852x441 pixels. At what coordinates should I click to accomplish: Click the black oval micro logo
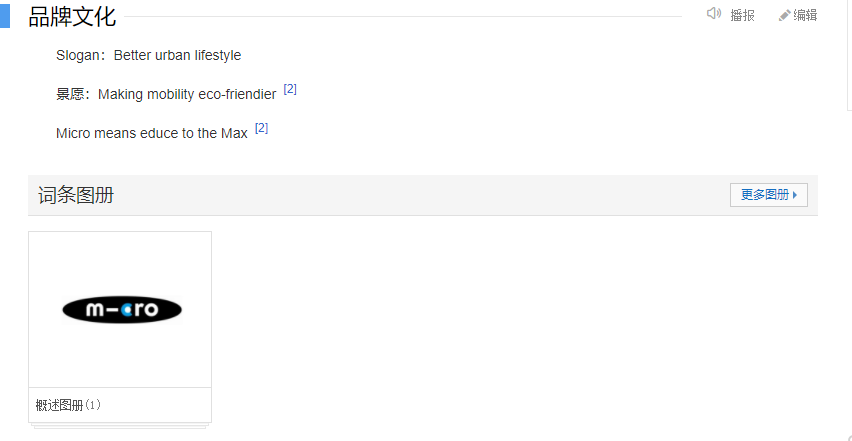click(x=122, y=310)
